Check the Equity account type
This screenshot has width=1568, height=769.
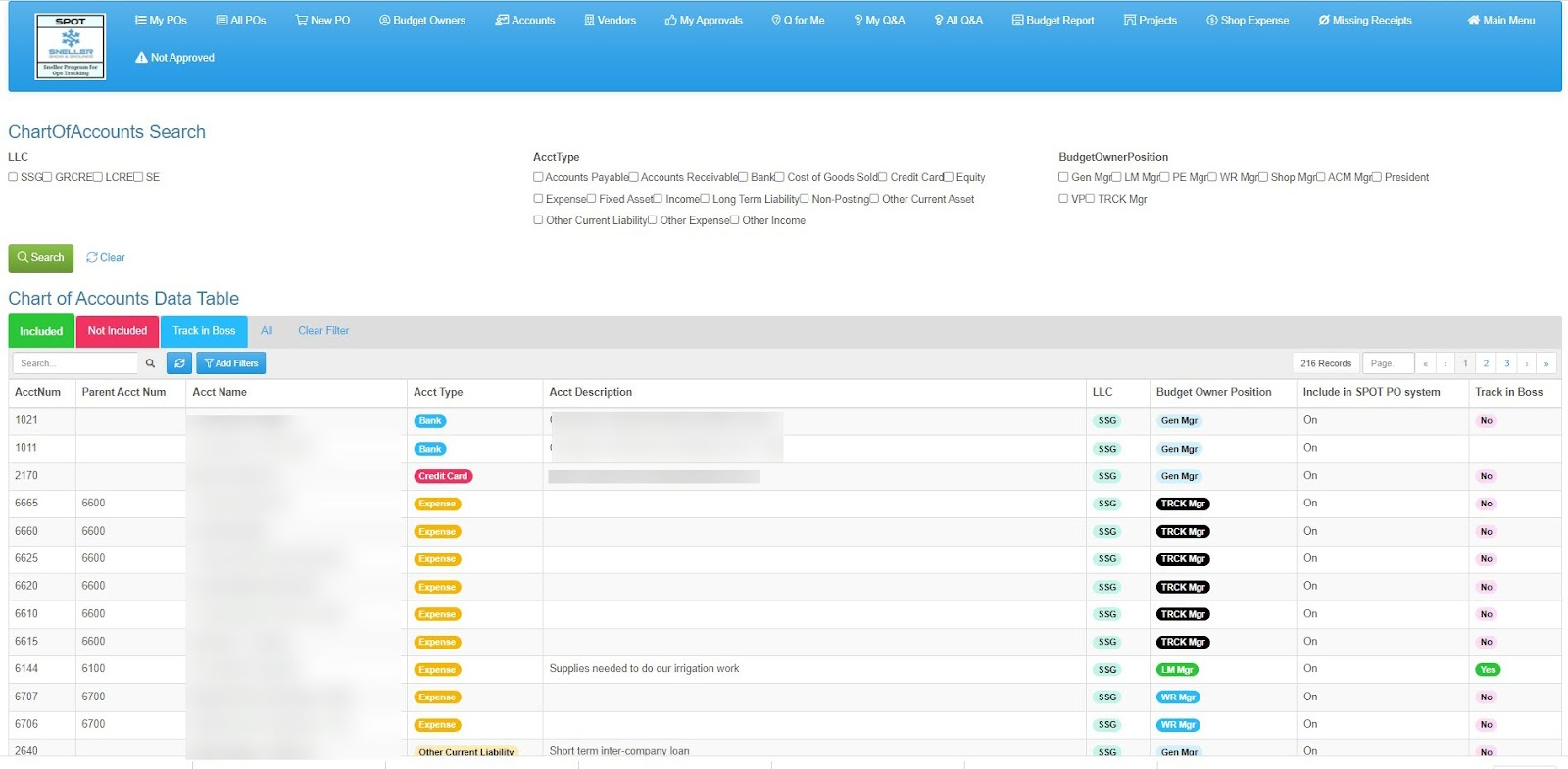click(x=948, y=177)
